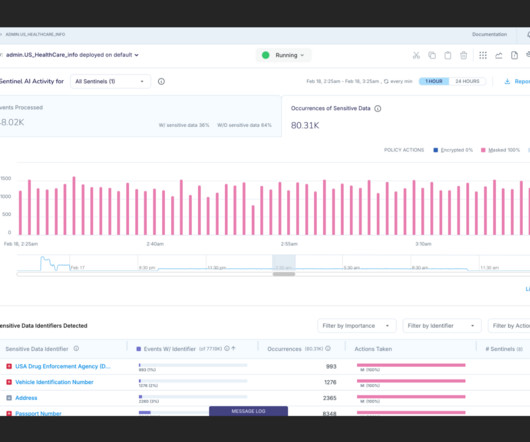Viewport: 530px width, 442px height.
Task: Click purple swatch in Events W/ Identifier header
Action: click(139, 349)
